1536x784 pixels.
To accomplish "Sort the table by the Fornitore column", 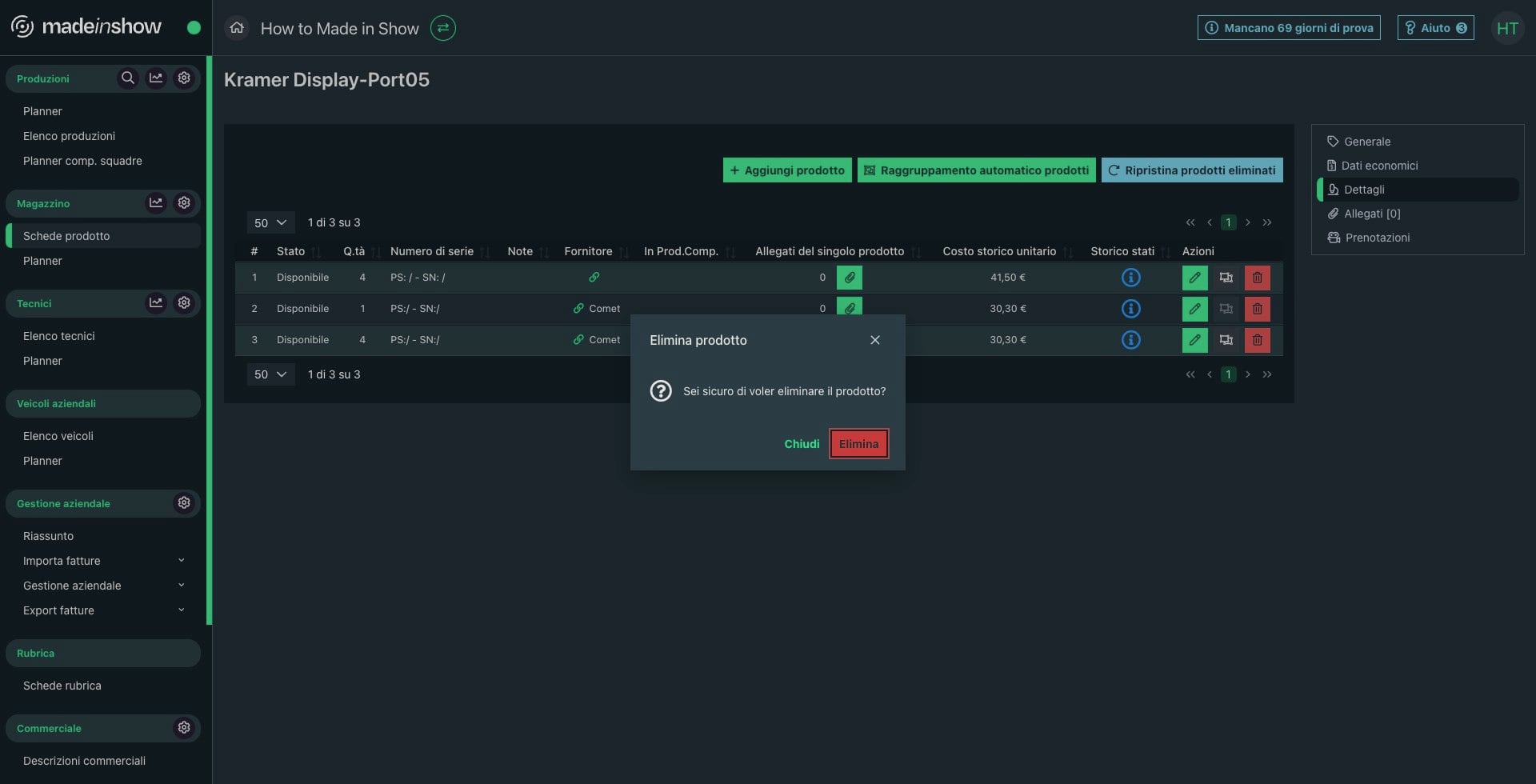I will click(596, 251).
